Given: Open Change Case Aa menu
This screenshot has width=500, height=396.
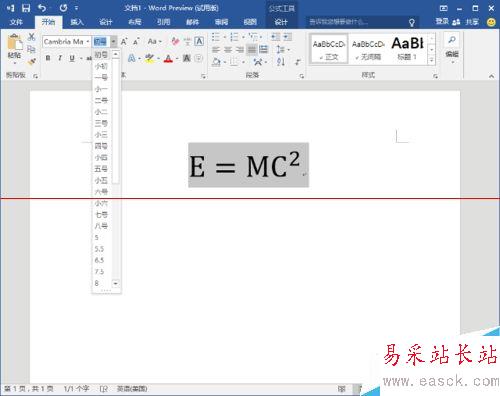Looking at the screenshot, I should pos(154,41).
